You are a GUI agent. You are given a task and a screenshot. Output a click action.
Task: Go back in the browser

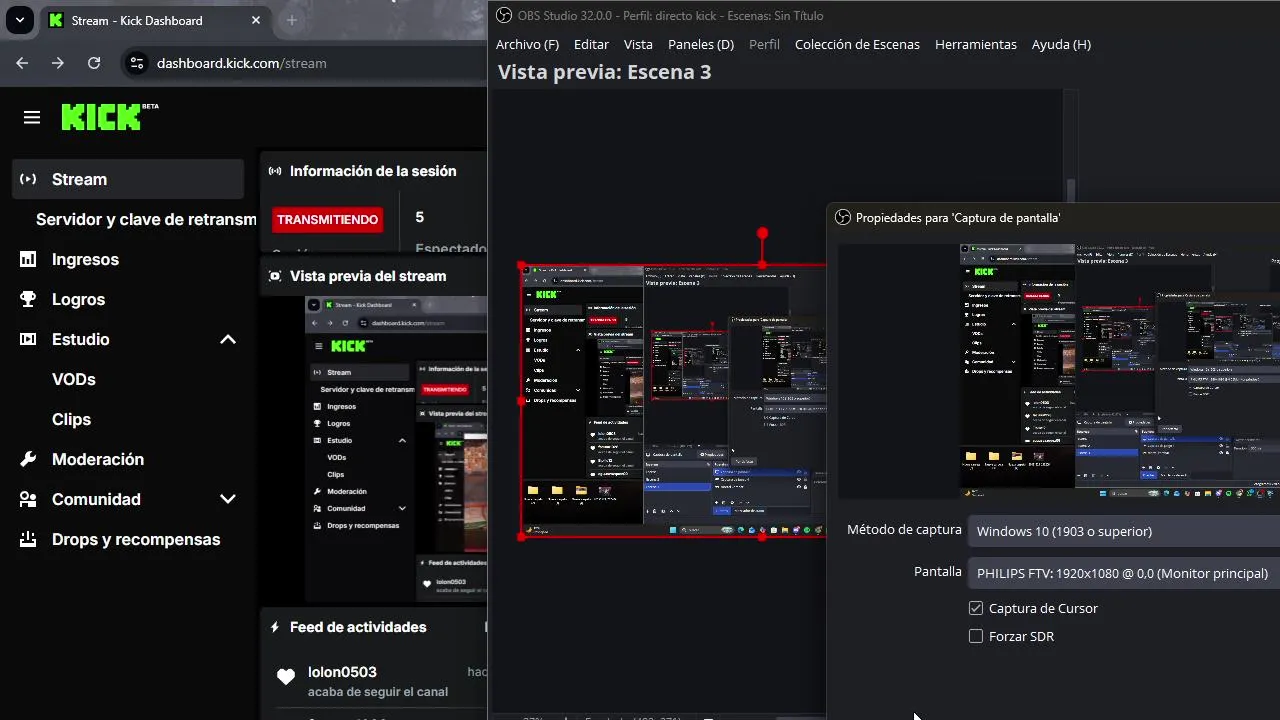[22, 63]
